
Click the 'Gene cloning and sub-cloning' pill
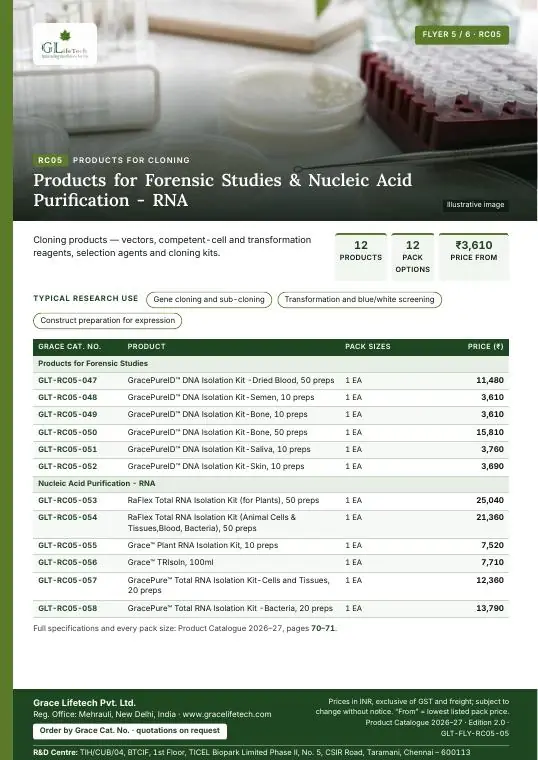209,300
